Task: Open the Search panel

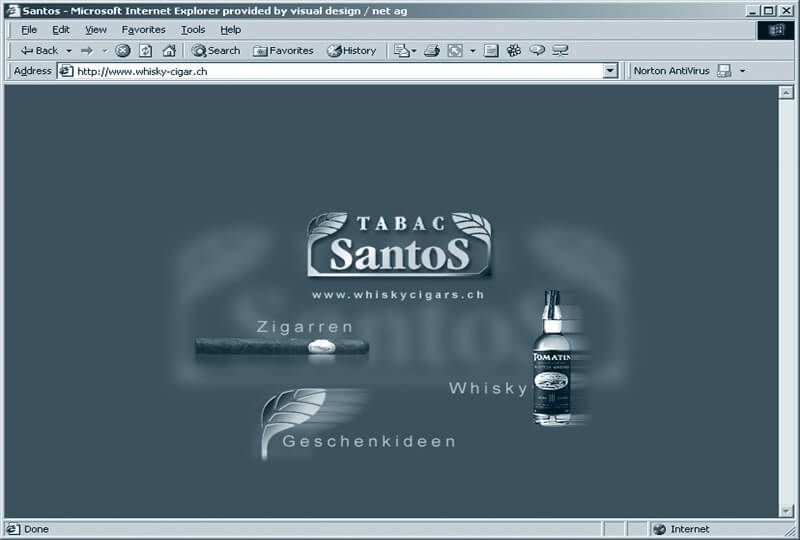Action: 216,50
